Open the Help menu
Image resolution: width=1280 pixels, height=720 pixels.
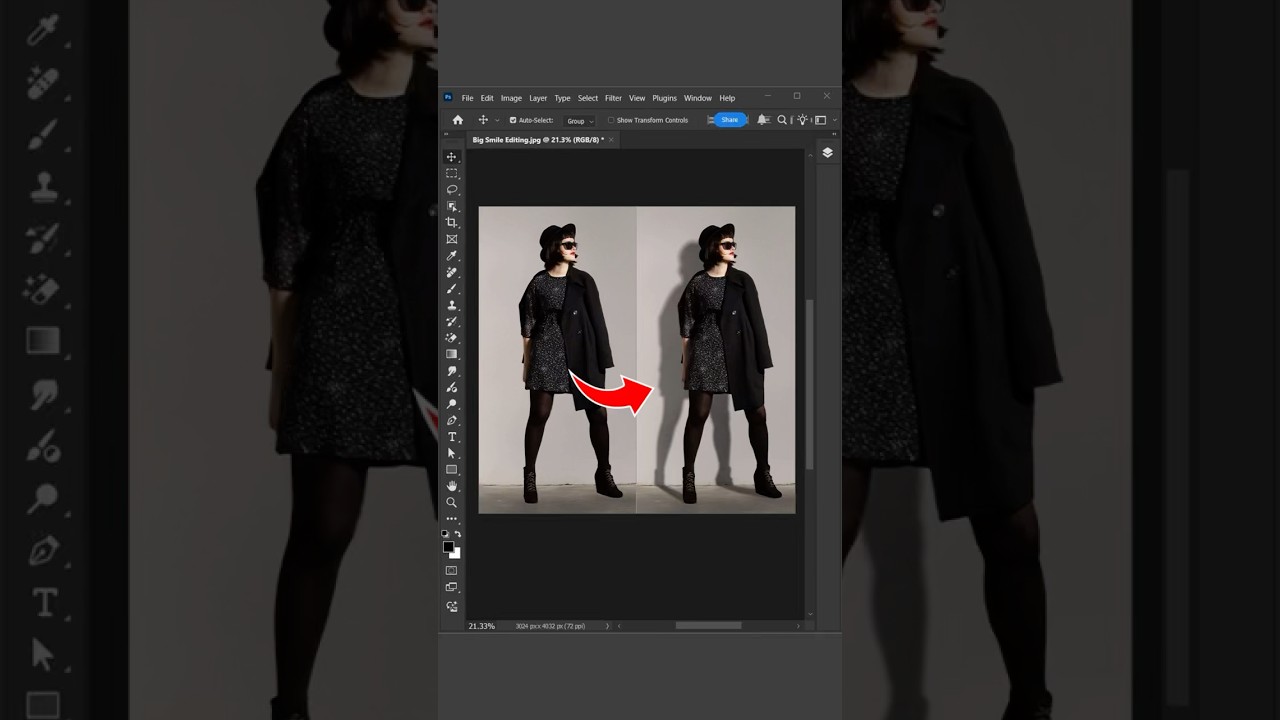pyautogui.click(x=727, y=98)
